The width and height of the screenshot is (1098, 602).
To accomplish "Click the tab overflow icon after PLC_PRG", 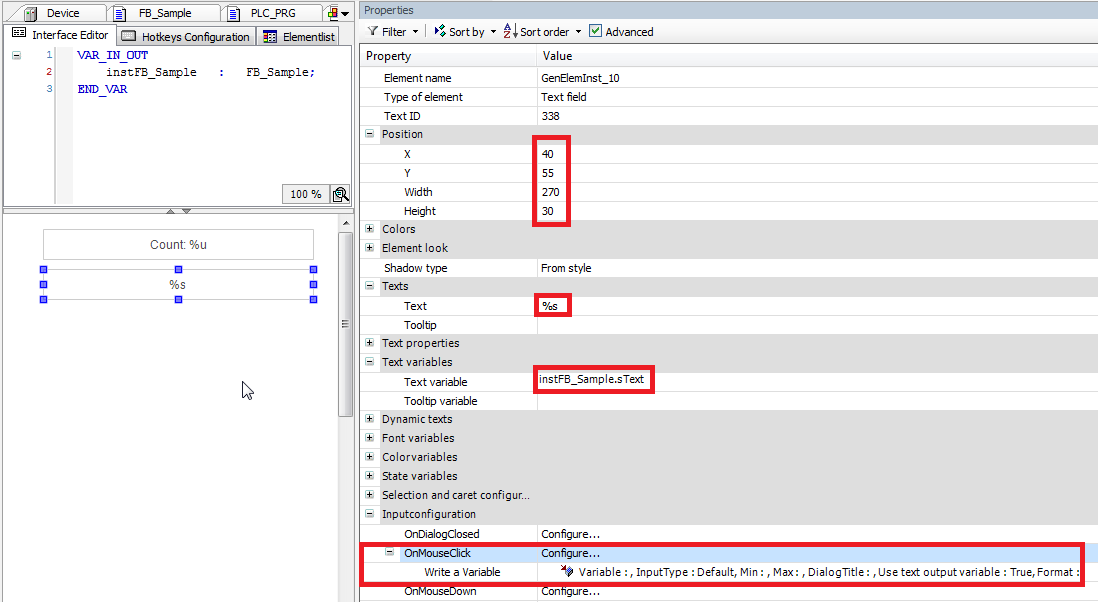I will tap(337, 13).
